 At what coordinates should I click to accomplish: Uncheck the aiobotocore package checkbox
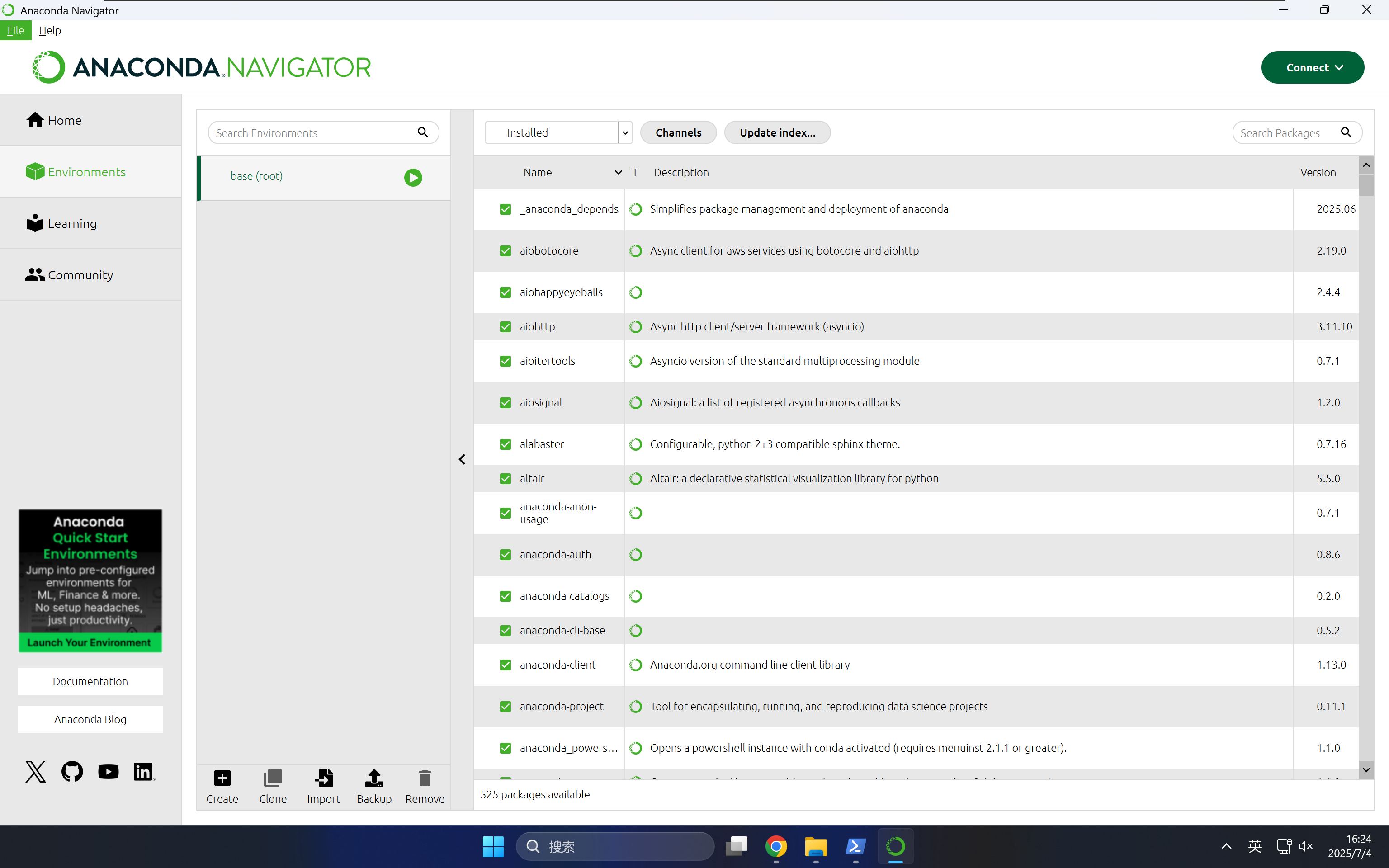(x=505, y=251)
